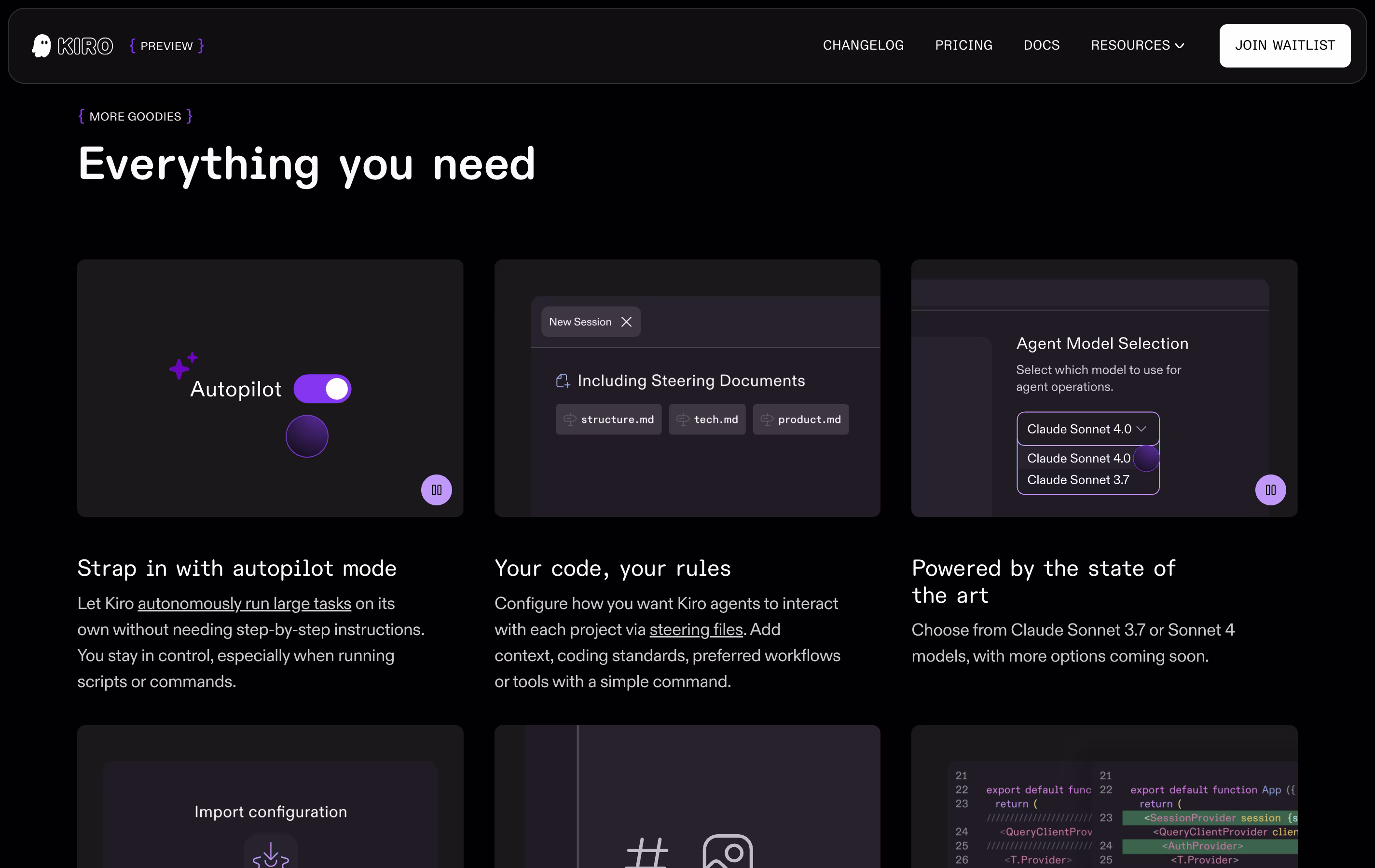
Task: Click the purple sparkle icon beside Autopilot
Action: pos(183,365)
